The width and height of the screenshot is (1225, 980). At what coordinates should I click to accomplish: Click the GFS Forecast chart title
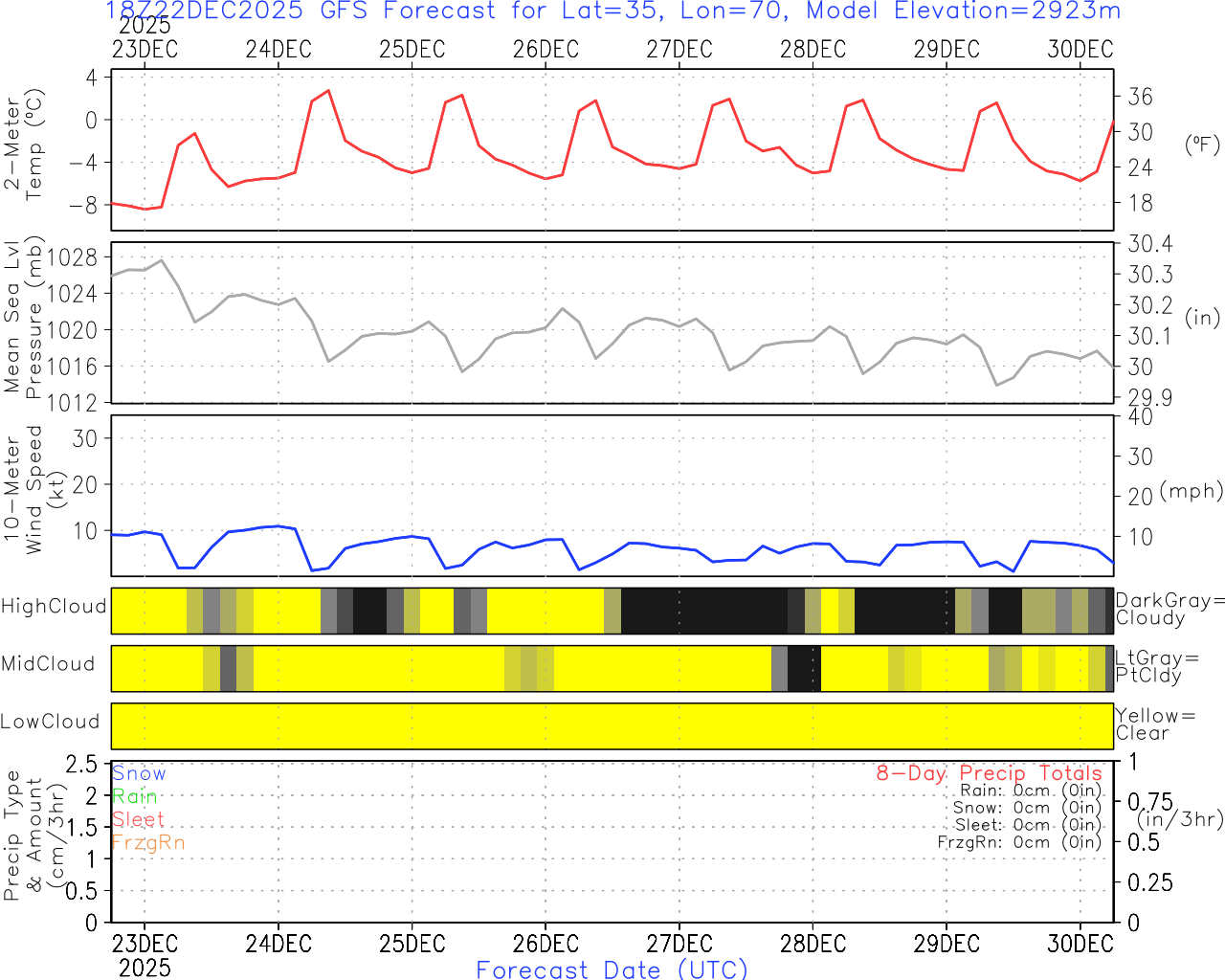pos(612,11)
